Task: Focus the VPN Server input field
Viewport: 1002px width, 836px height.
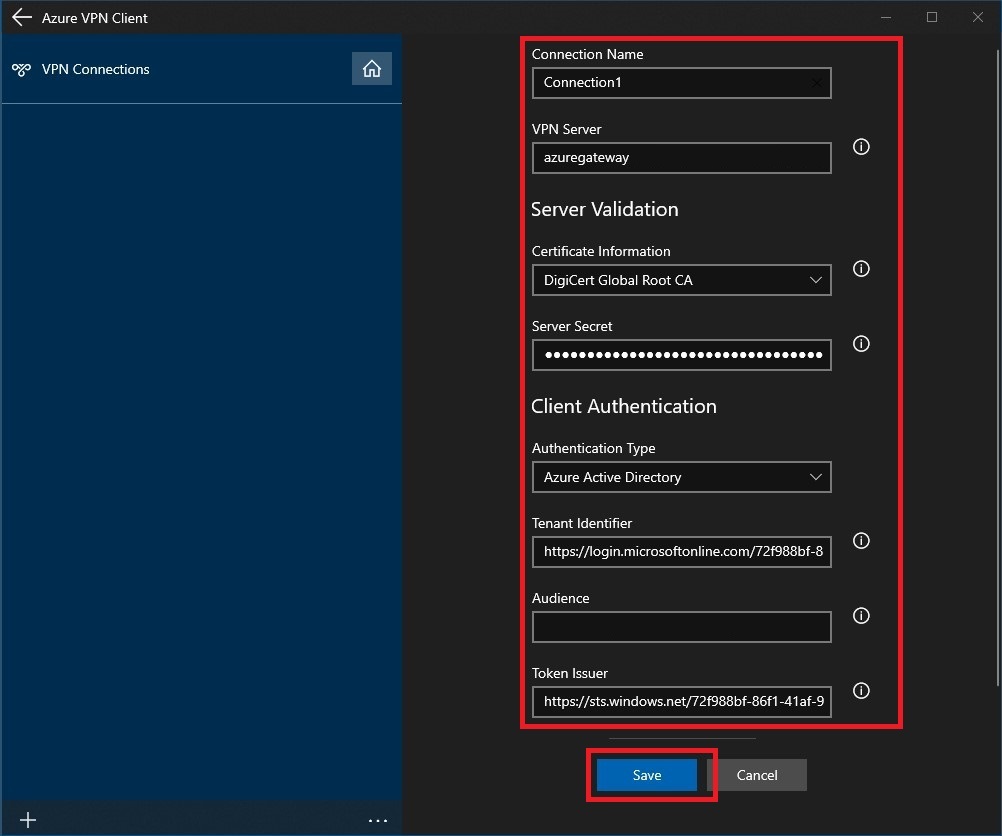Action: point(681,158)
